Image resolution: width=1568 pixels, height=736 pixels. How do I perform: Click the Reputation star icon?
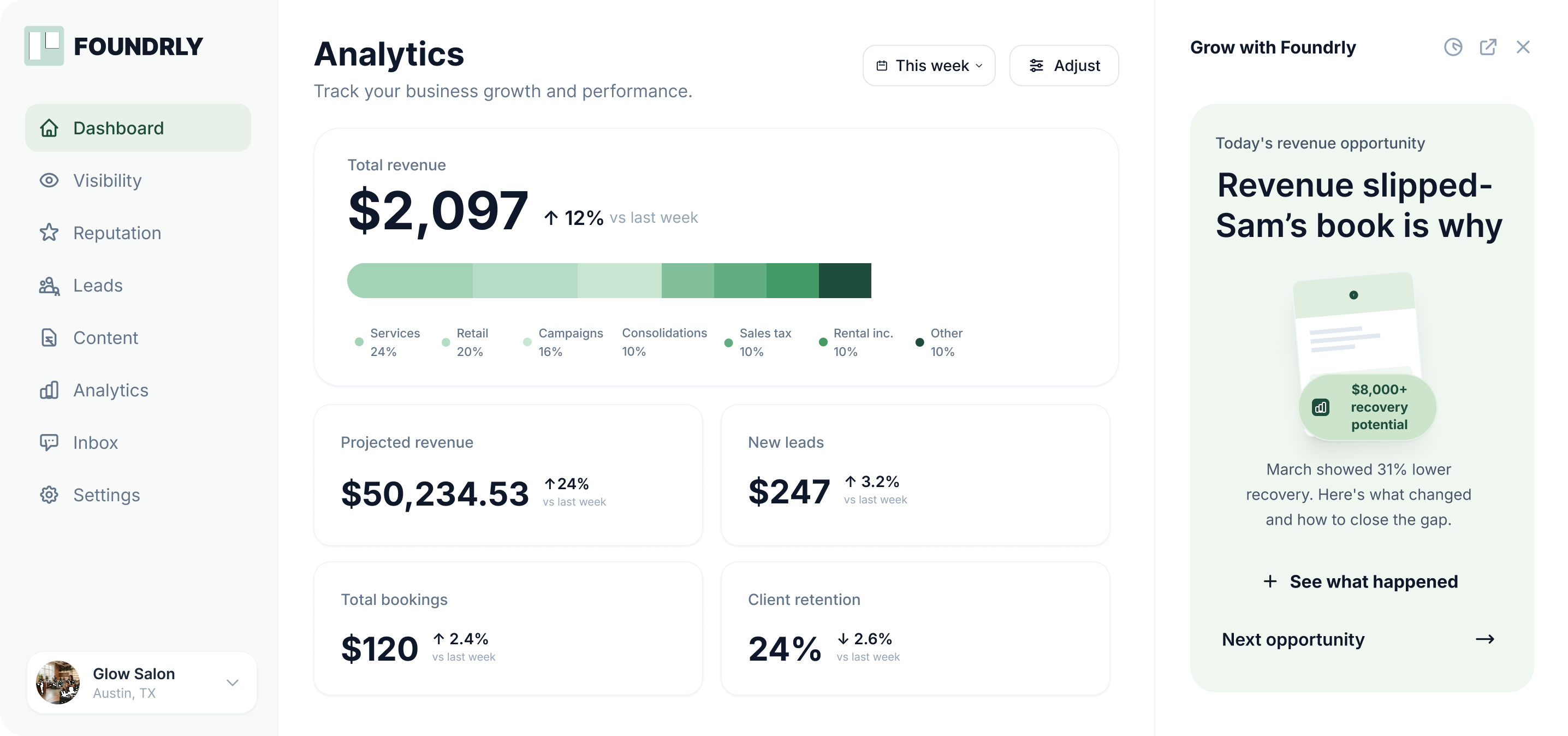point(49,233)
